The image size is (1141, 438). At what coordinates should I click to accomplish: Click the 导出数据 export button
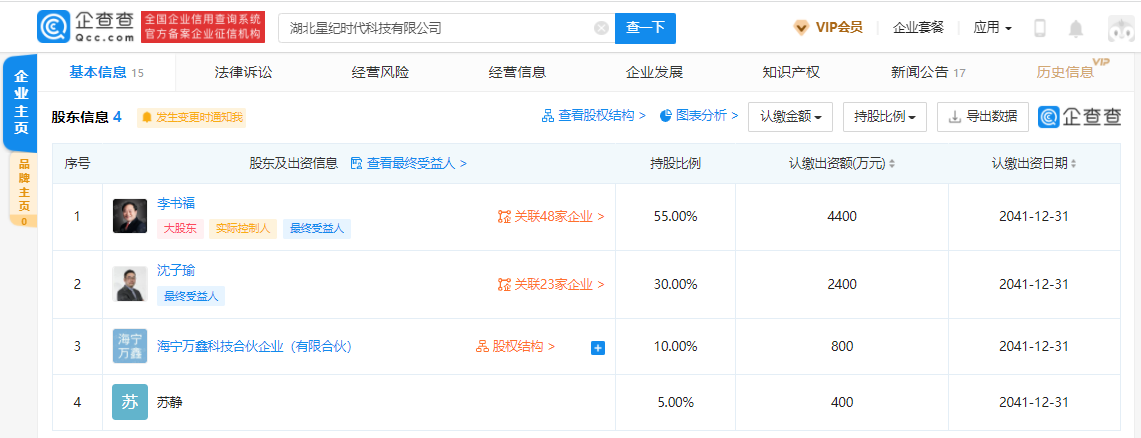click(x=982, y=116)
